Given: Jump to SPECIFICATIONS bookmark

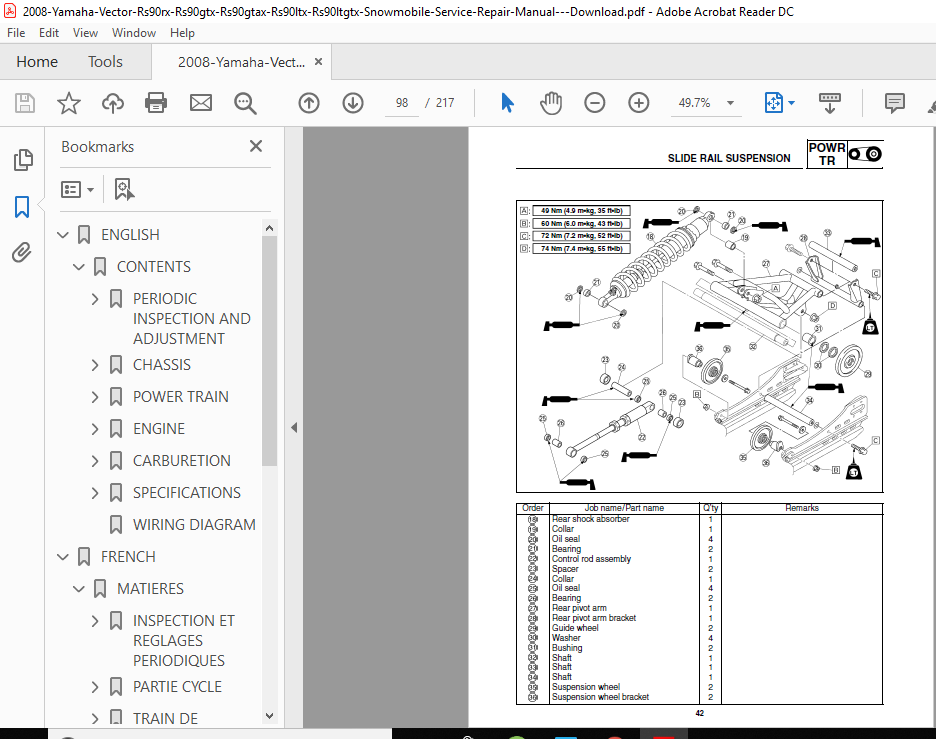Looking at the screenshot, I should tap(186, 492).
